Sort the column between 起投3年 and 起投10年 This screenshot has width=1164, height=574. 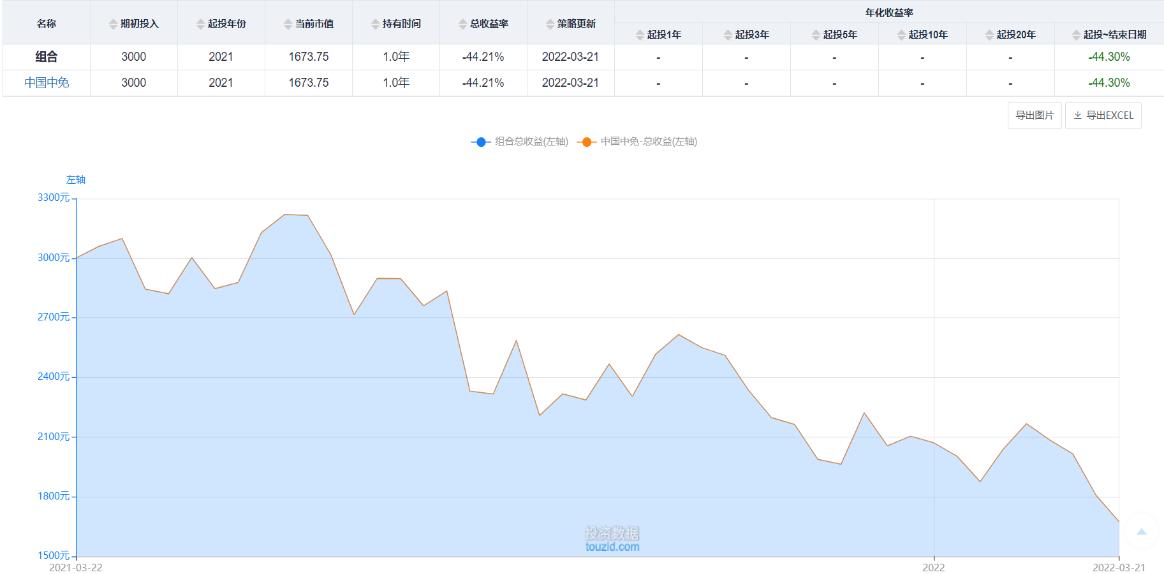816,35
